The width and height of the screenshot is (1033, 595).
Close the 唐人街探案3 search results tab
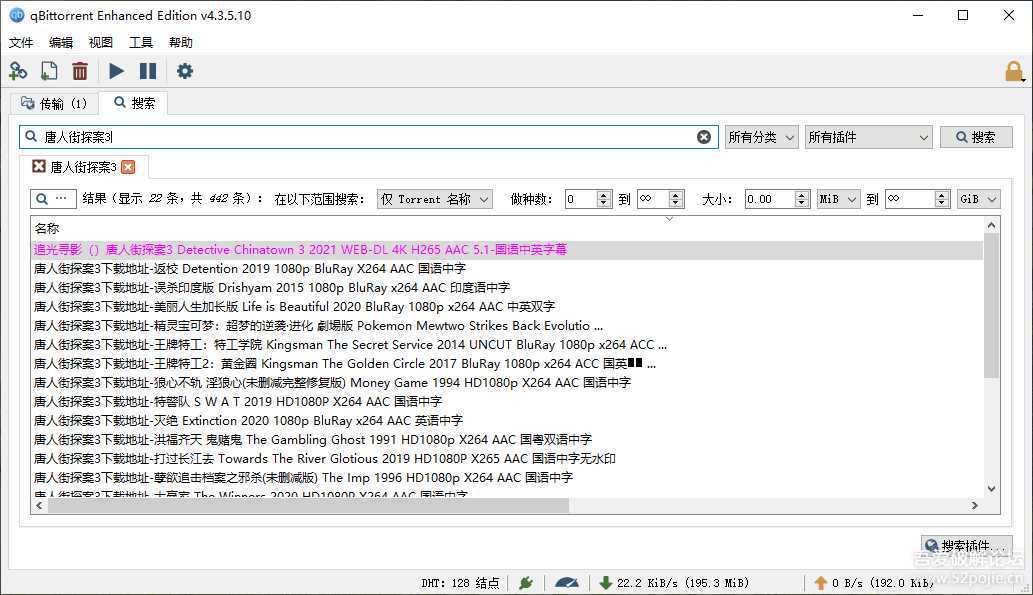128,167
